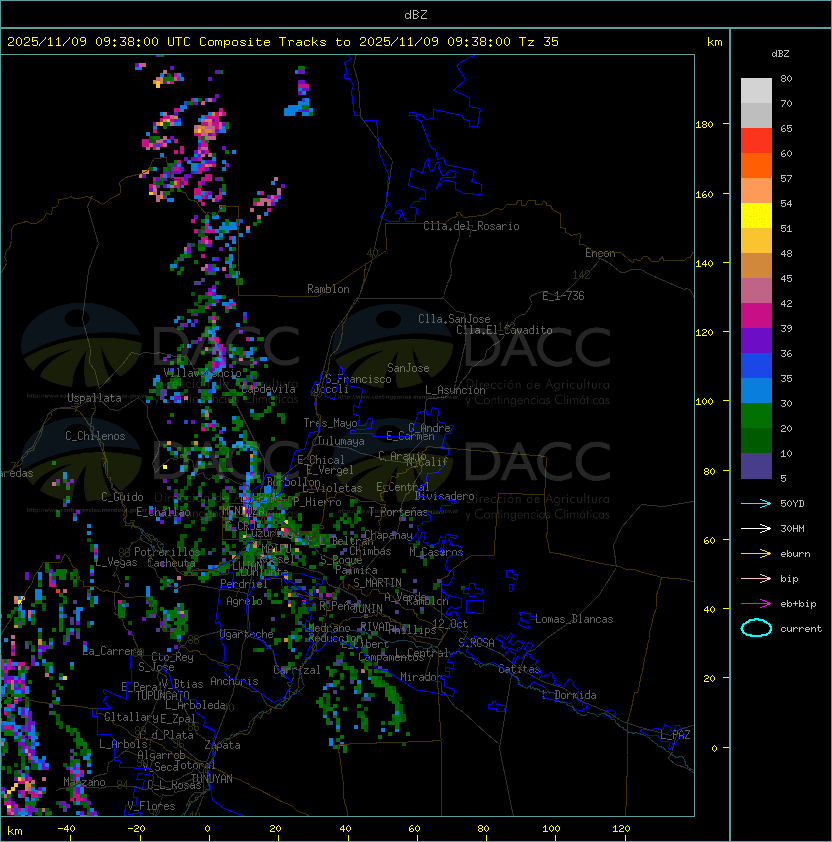Viewport: 832px width, 842px height.
Task: Click the 'Uspallata' map label
Action: click(x=94, y=398)
